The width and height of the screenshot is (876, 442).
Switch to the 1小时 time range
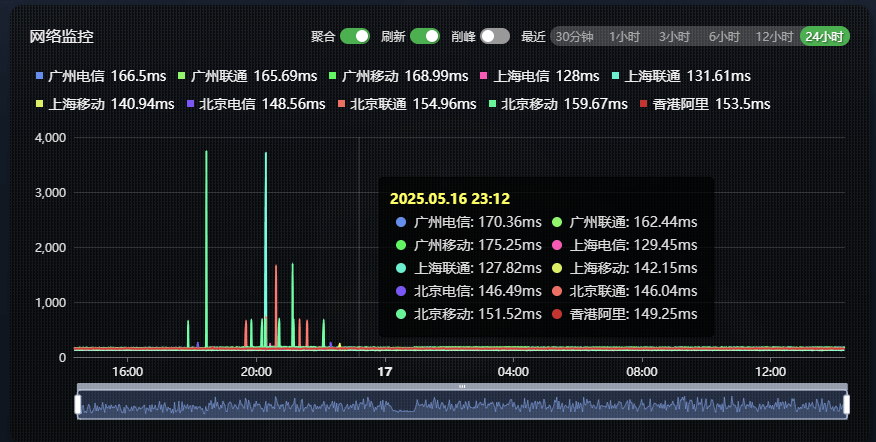pyautogui.click(x=624, y=36)
